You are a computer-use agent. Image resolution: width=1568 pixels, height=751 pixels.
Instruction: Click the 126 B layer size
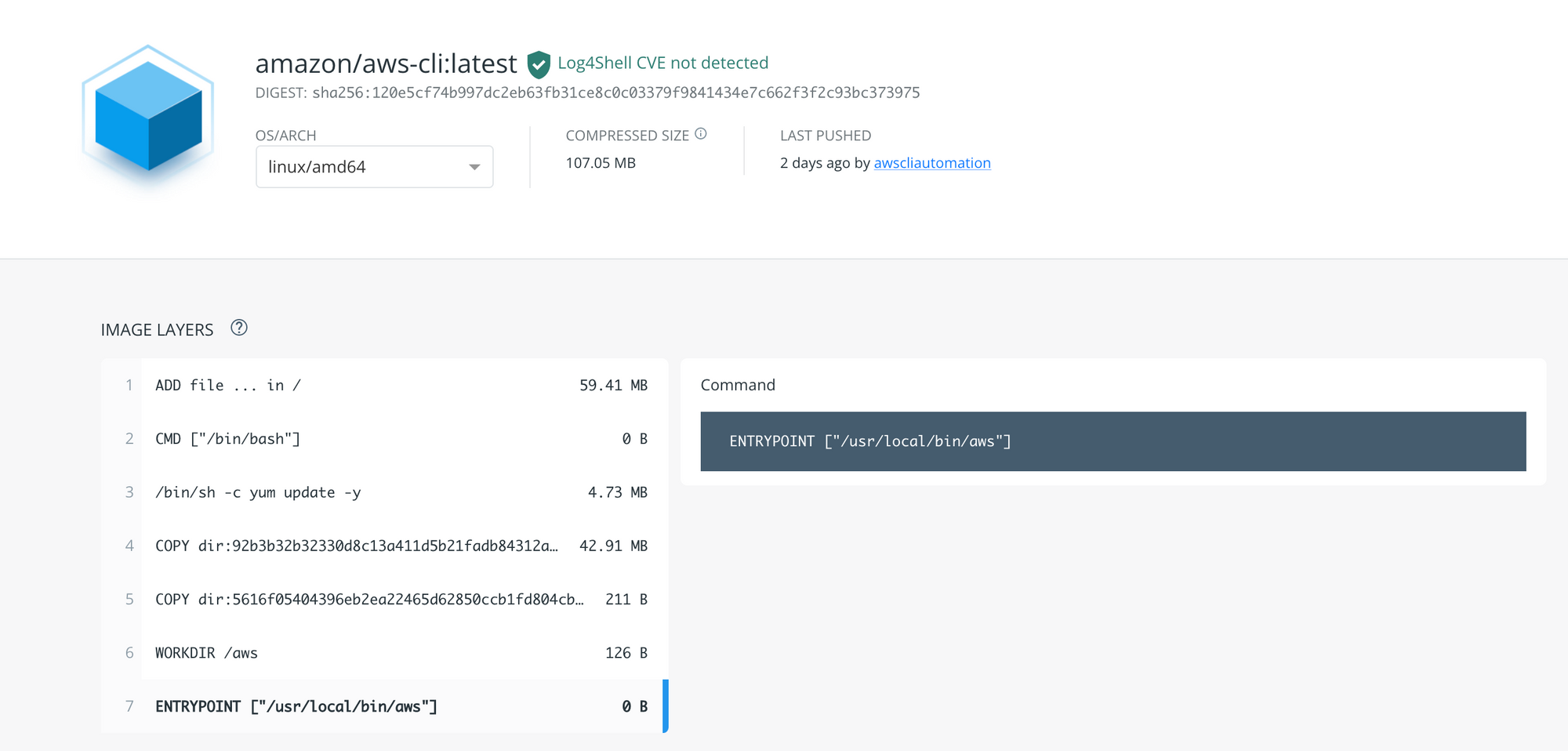pyautogui.click(x=626, y=653)
